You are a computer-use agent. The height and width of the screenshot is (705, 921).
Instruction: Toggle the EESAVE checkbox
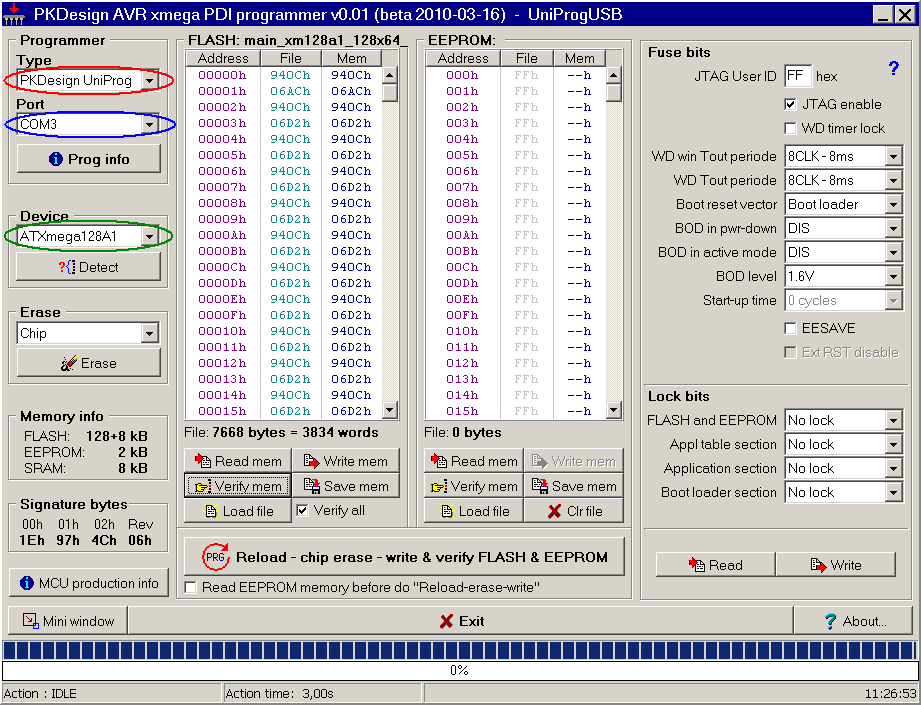coord(791,328)
